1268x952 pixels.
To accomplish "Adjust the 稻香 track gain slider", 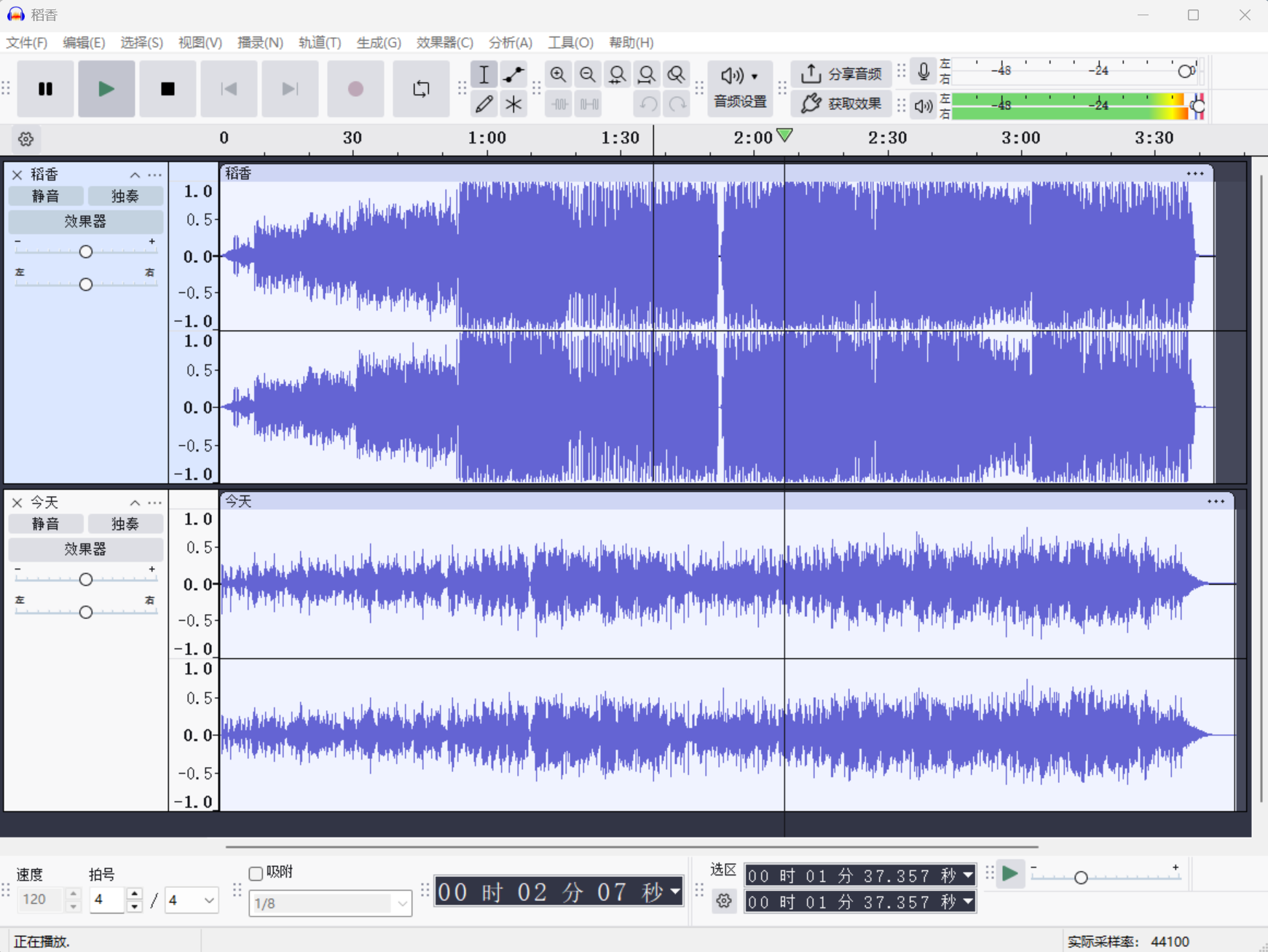I will tap(85, 251).
